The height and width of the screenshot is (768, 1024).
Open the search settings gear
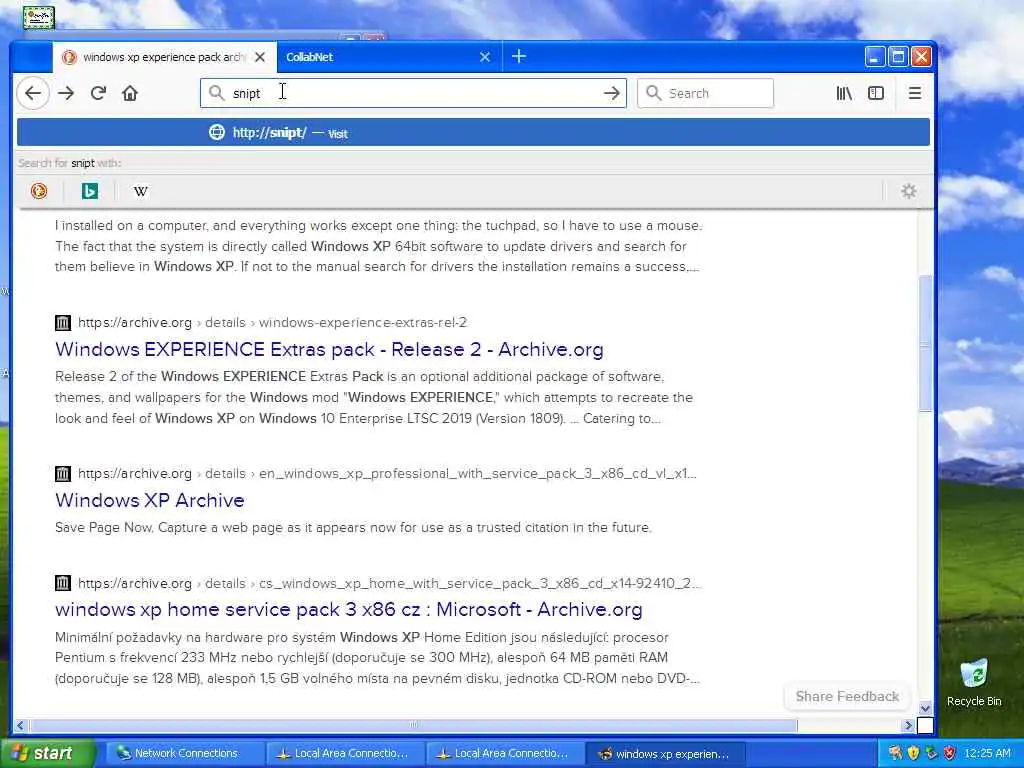coord(908,191)
